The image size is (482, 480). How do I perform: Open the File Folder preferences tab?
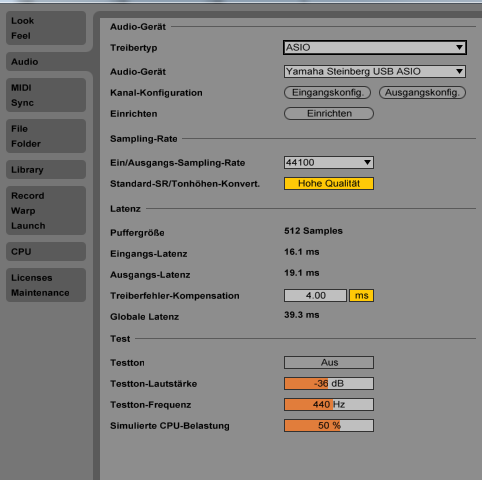tap(46, 136)
